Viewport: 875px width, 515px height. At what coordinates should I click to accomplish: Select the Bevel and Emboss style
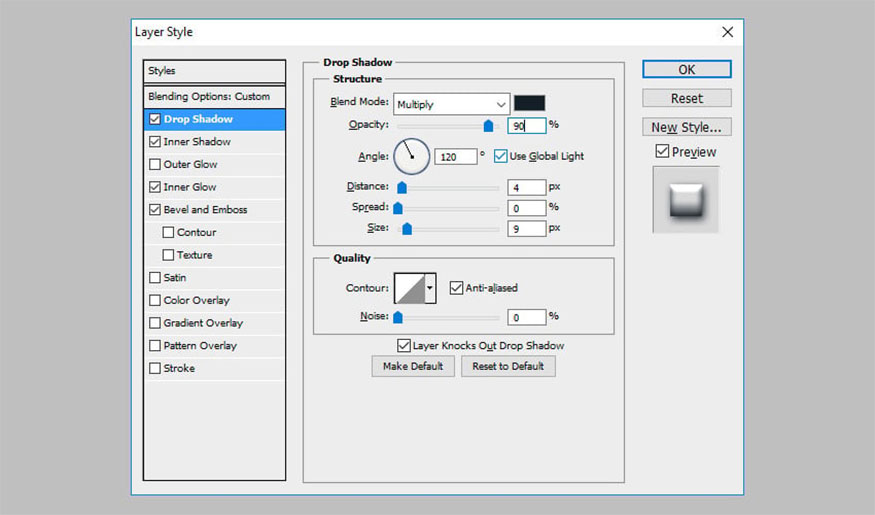coord(205,210)
